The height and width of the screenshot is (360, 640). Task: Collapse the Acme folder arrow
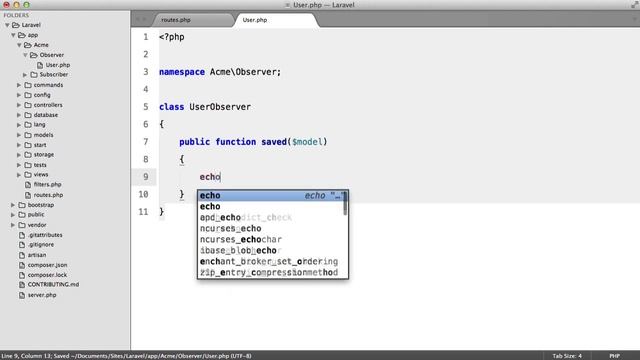(19, 45)
